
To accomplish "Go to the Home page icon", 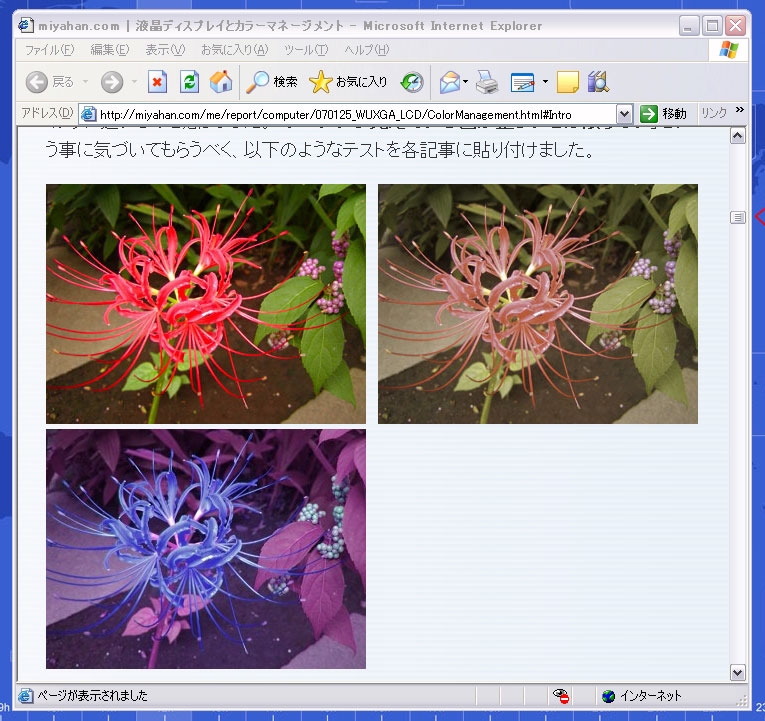I will pos(221,81).
